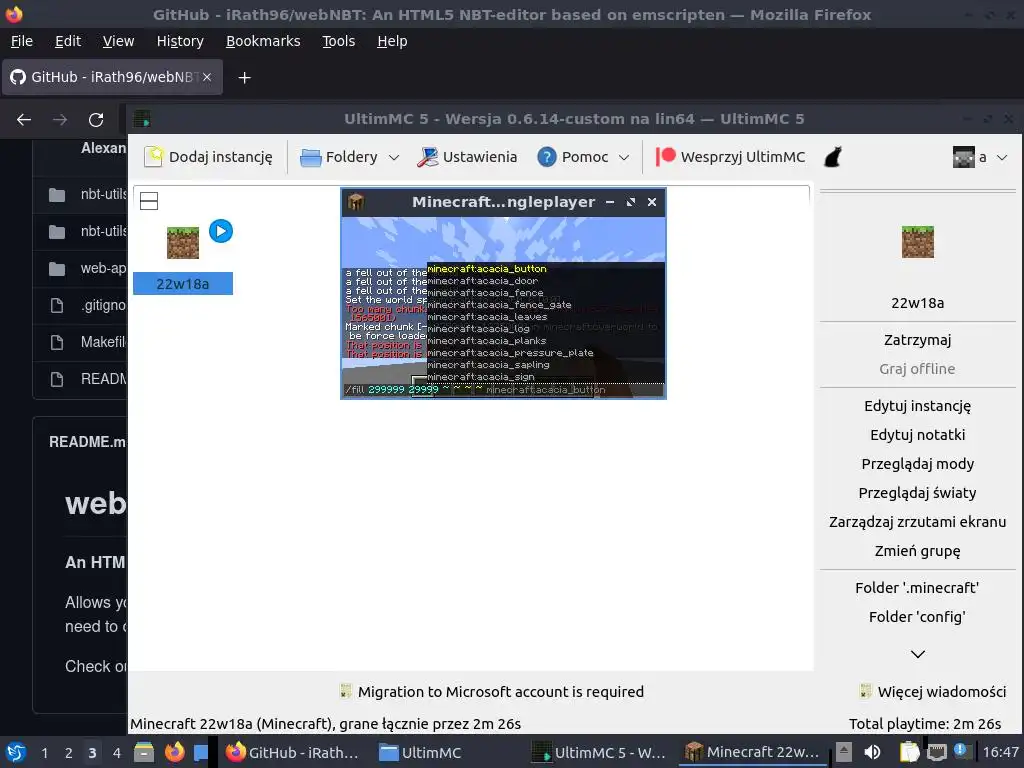Click the Minecraft window crafting table icon
Image resolution: width=1024 pixels, height=768 pixels.
coord(355,202)
